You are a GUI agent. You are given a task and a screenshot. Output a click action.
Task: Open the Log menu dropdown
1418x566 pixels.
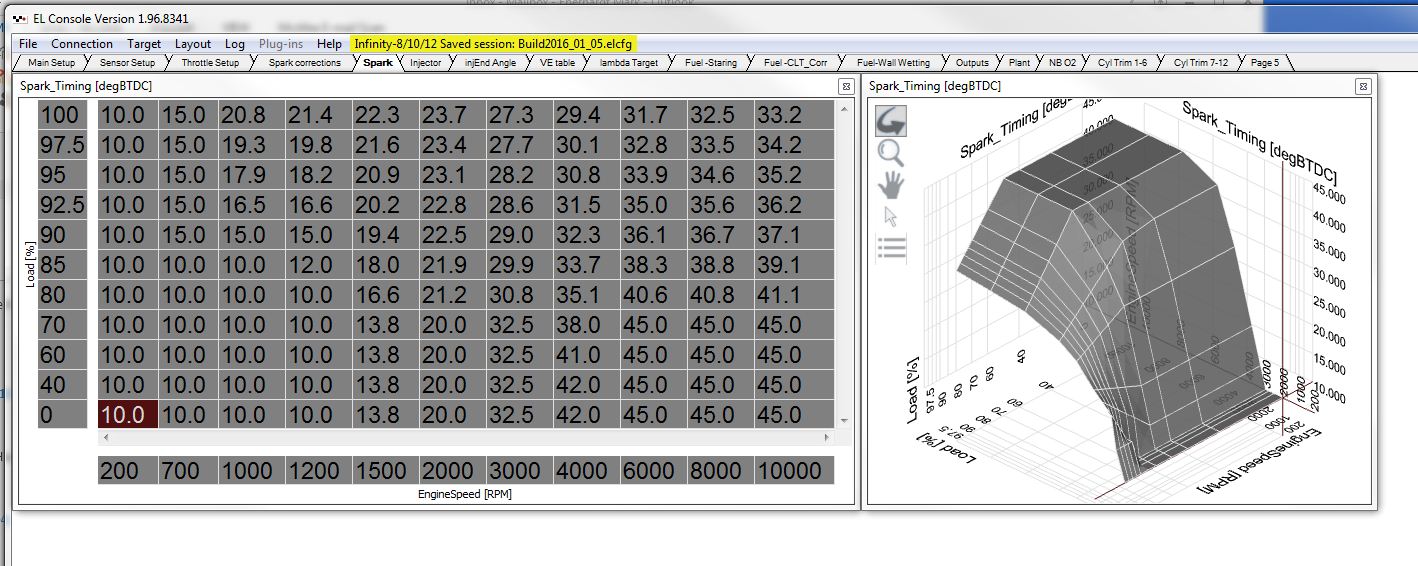tap(235, 44)
